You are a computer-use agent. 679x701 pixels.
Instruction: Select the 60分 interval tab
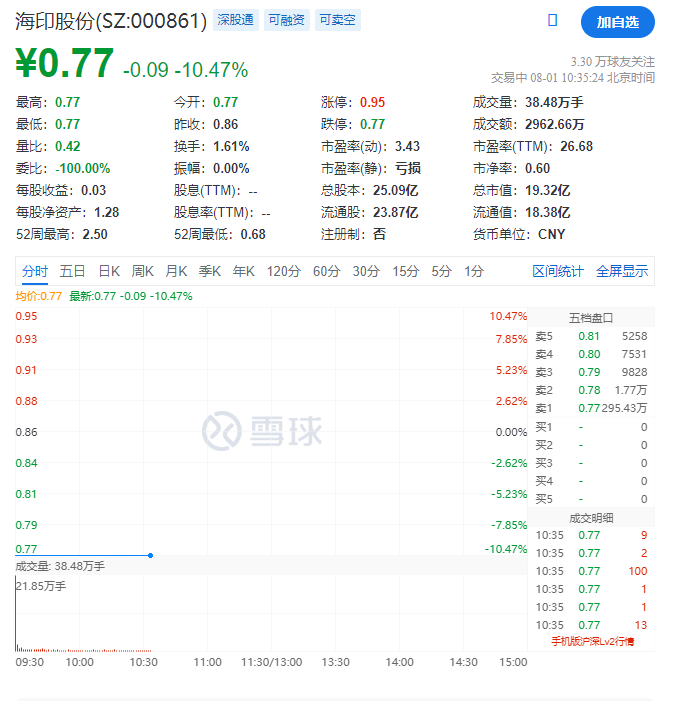coord(326,271)
